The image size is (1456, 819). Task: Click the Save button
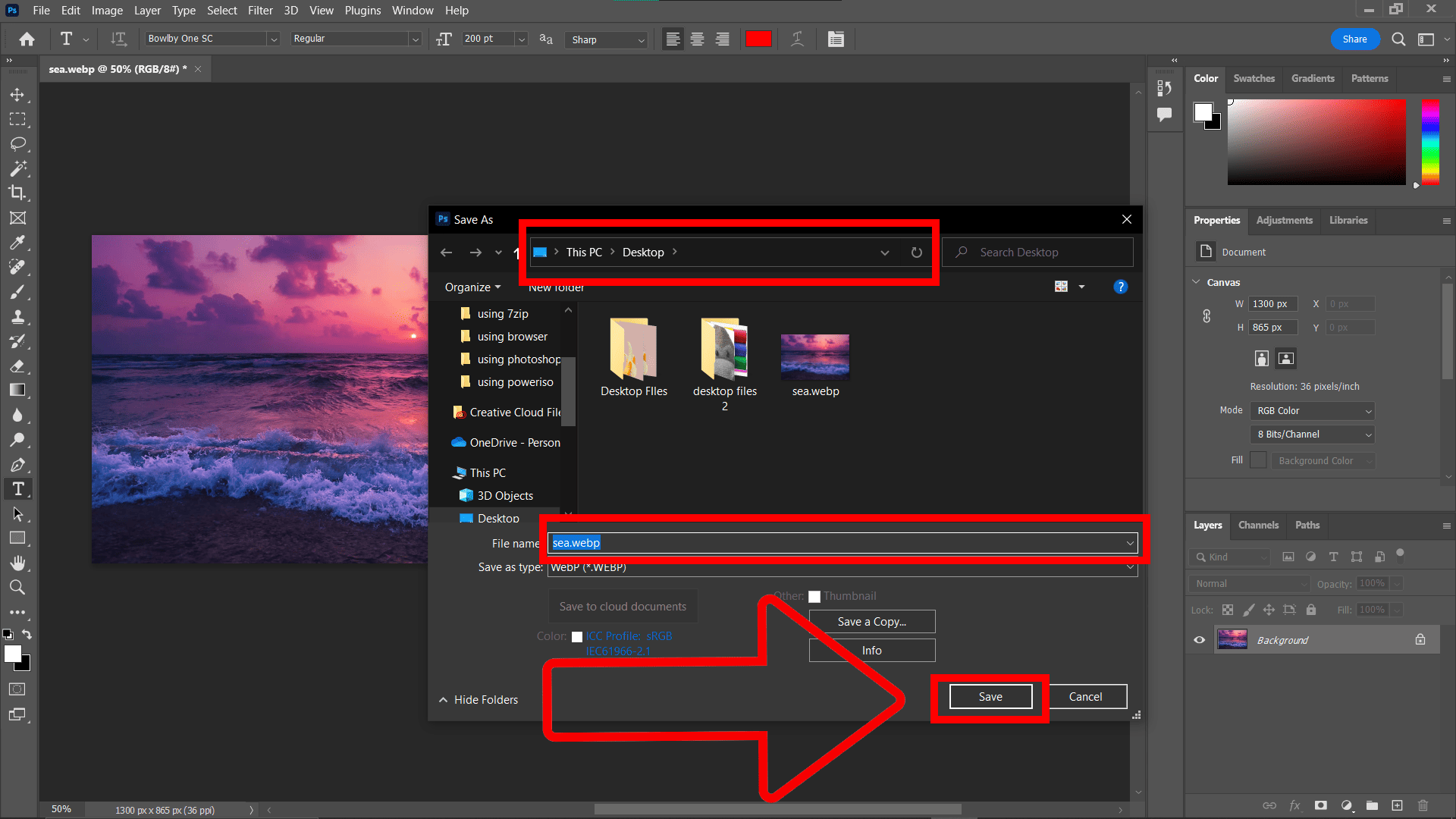(x=990, y=696)
